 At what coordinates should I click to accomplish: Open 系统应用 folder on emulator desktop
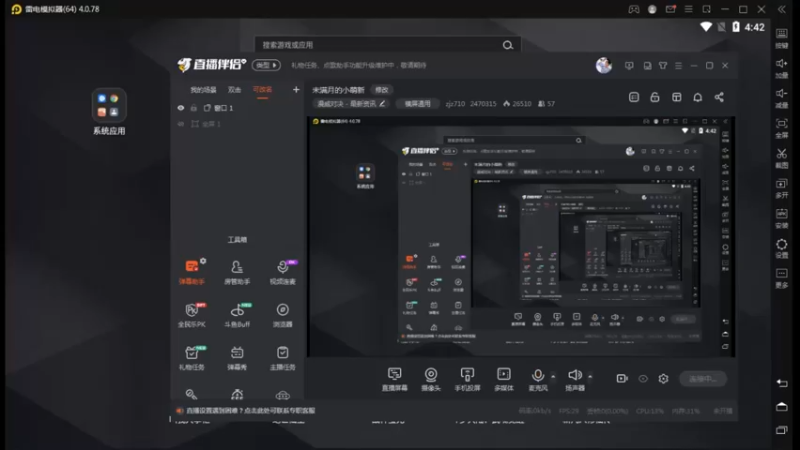click(x=109, y=111)
